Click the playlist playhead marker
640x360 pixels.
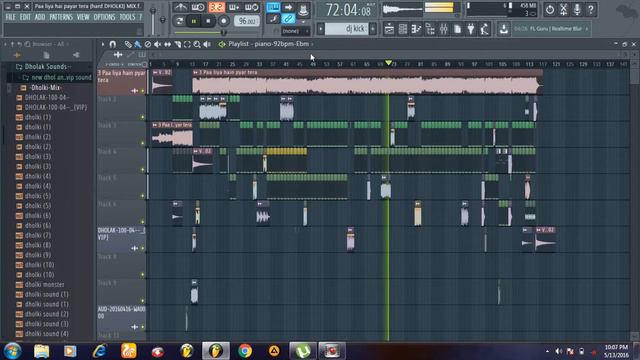pyautogui.click(x=389, y=63)
